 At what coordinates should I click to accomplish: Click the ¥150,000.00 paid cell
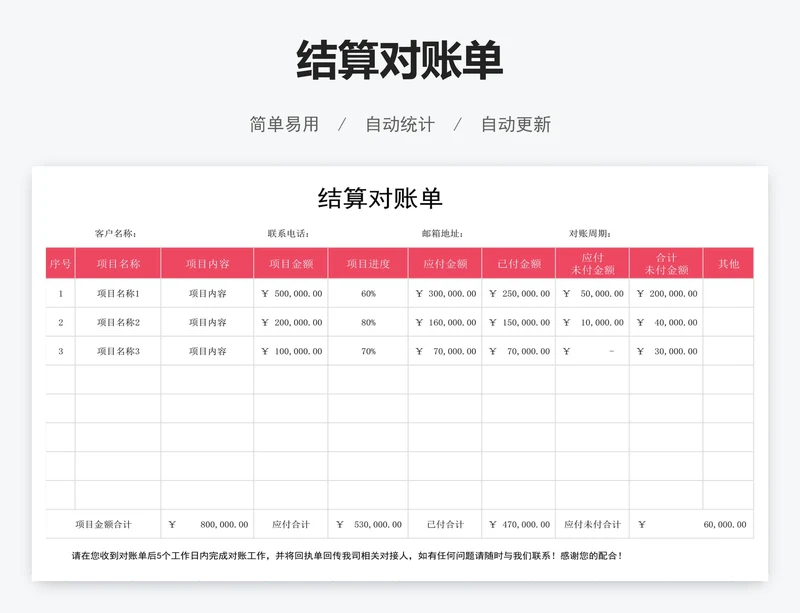[518, 322]
